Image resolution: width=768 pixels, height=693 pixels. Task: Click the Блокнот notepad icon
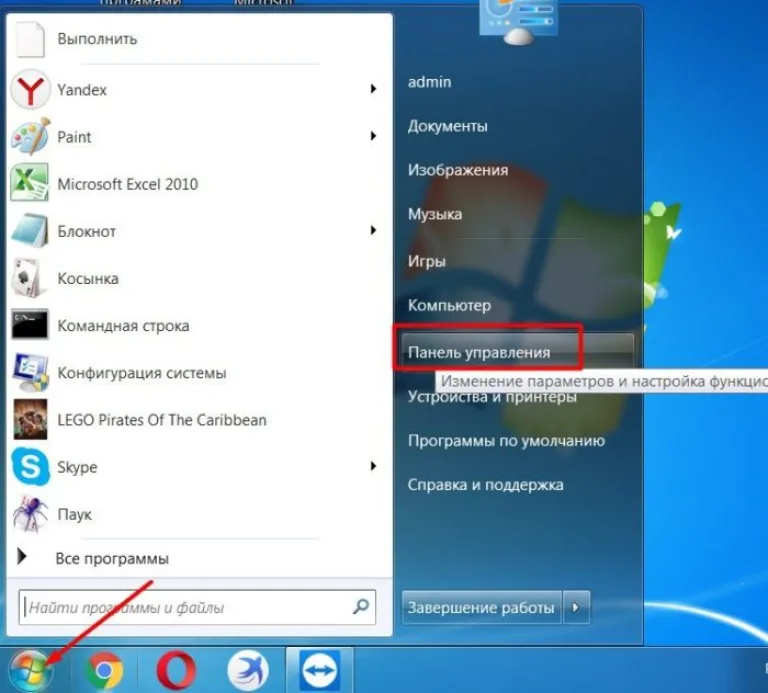pyautogui.click(x=30, y=230)
